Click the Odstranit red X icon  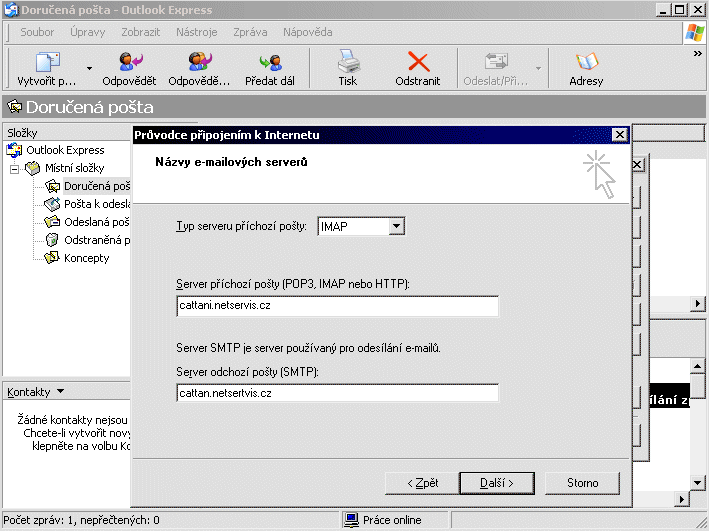point(418,62)
